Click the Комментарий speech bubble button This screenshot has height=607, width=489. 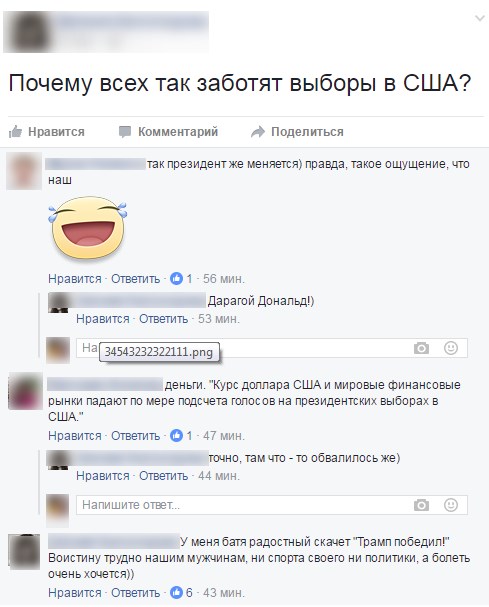168,132
